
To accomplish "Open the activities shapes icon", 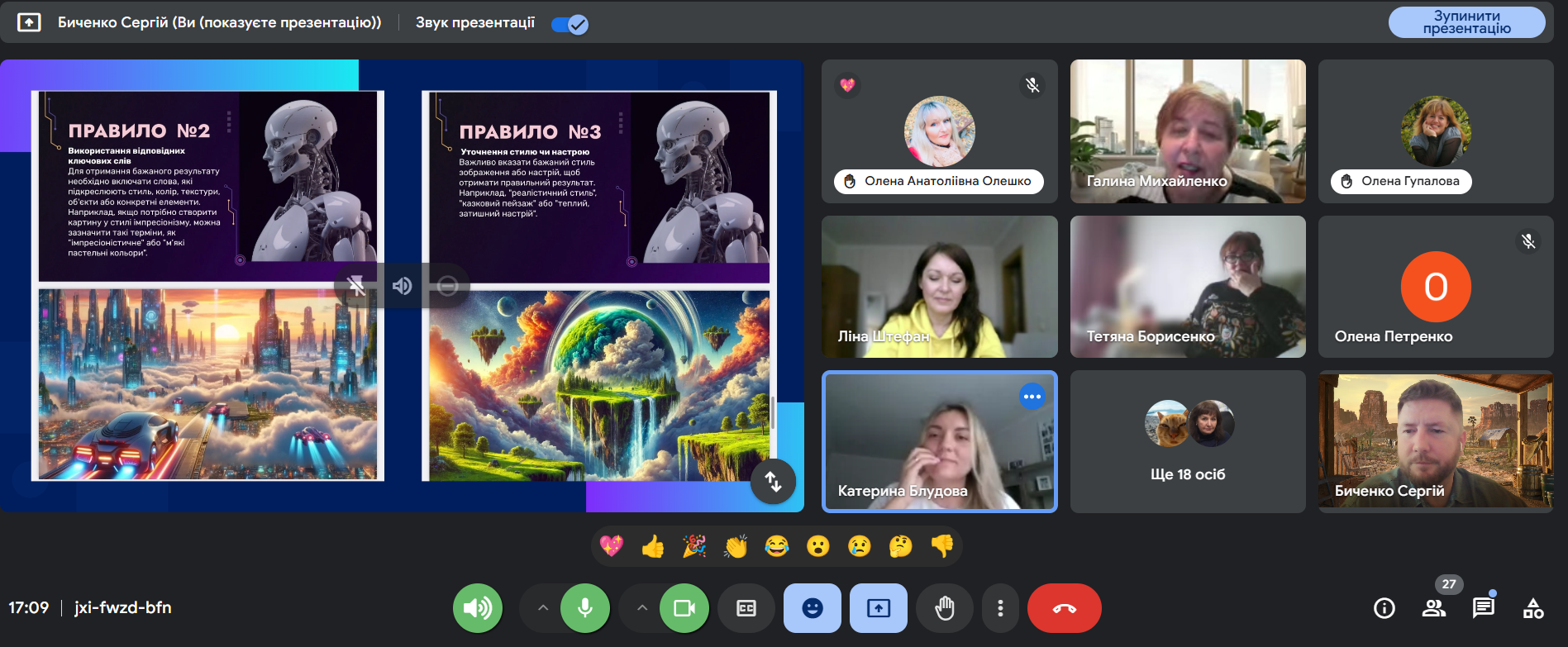I will [x=1533, y=608].
